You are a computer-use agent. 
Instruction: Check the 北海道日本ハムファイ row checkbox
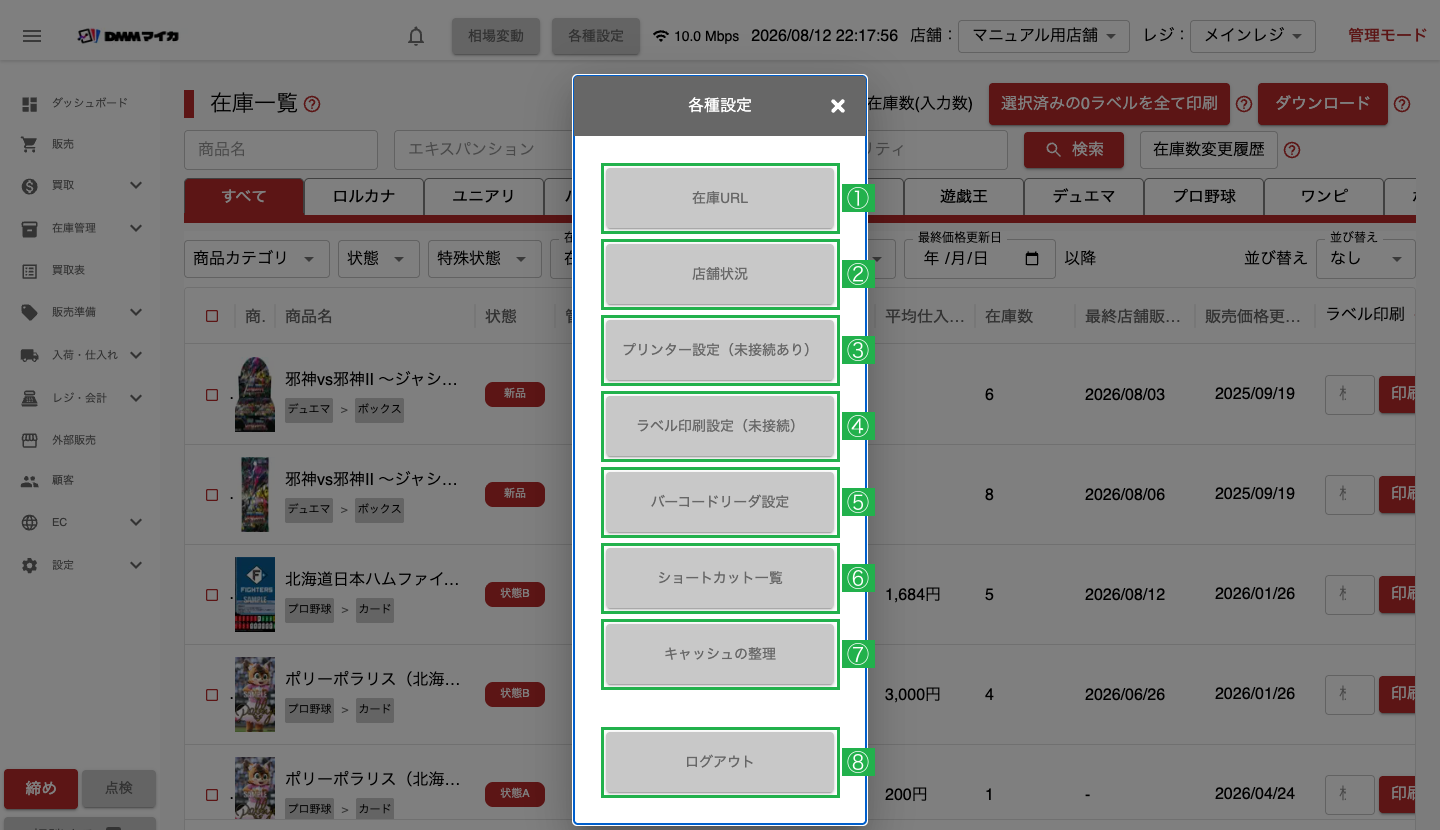point(211,595)
